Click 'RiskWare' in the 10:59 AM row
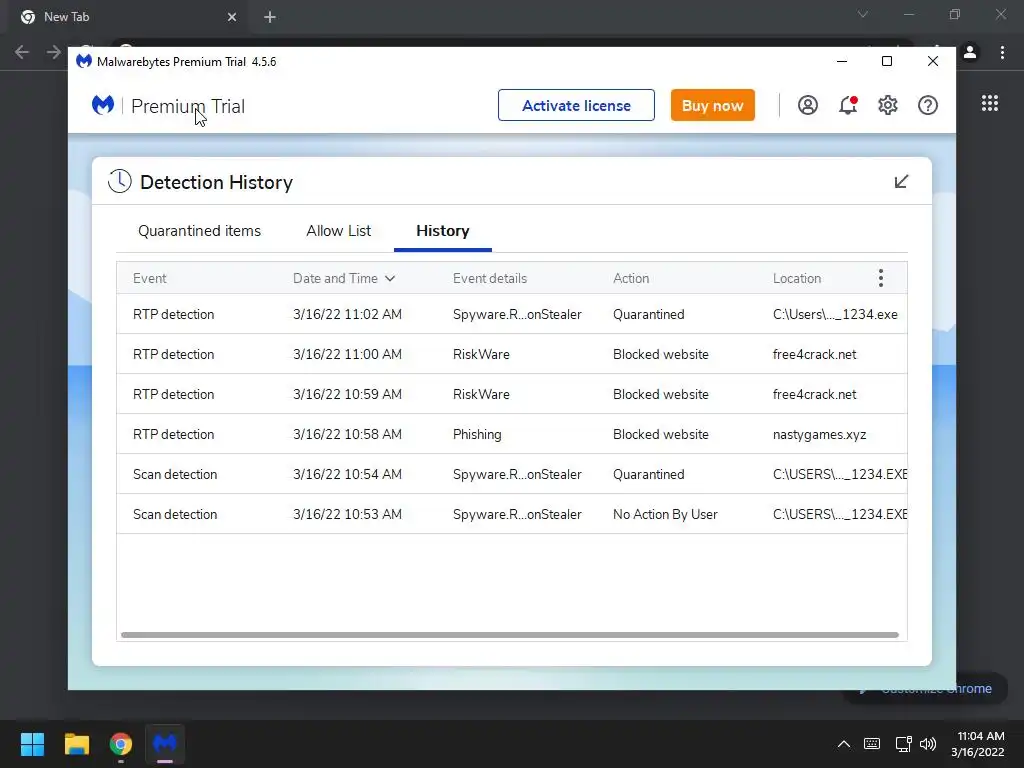This screenshot has height=768, width=1024. tap(481, 394)
